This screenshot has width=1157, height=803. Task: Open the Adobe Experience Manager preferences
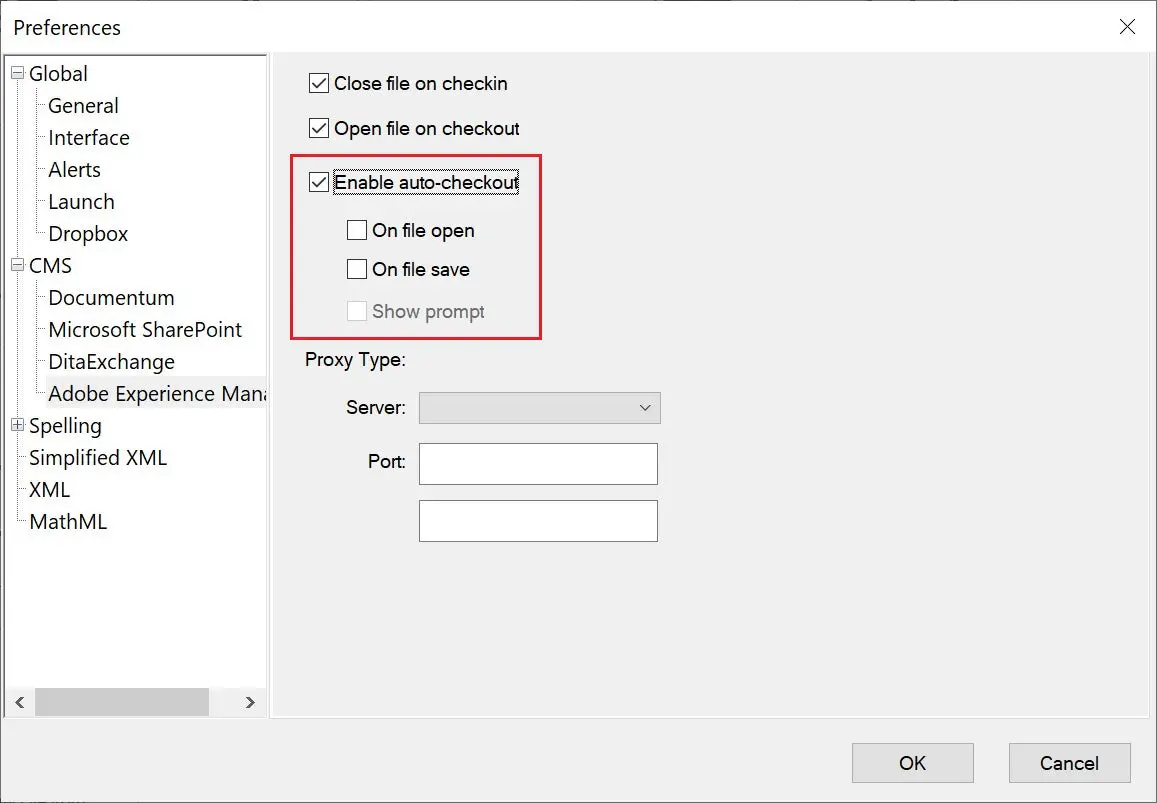coord(156,393)
